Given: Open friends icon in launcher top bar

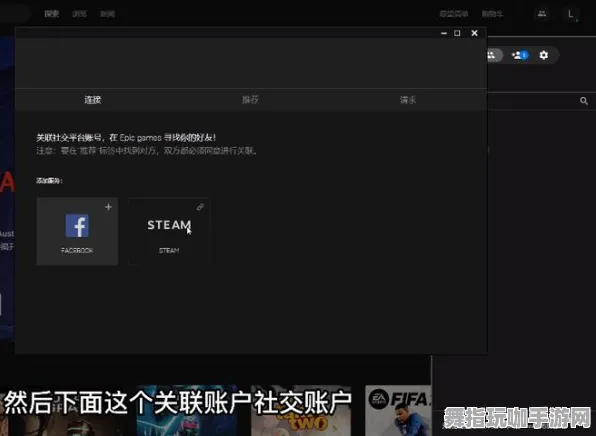Looking at the screenshot, I should (542, 14).
